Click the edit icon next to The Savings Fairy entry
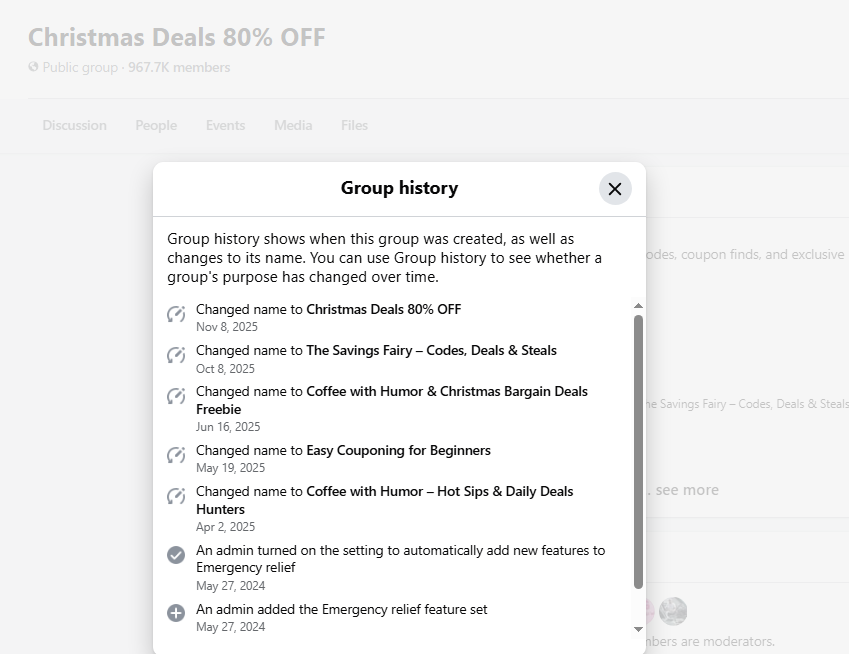The height and width of the screenshot is (654, 849). (x=176, y=356)
